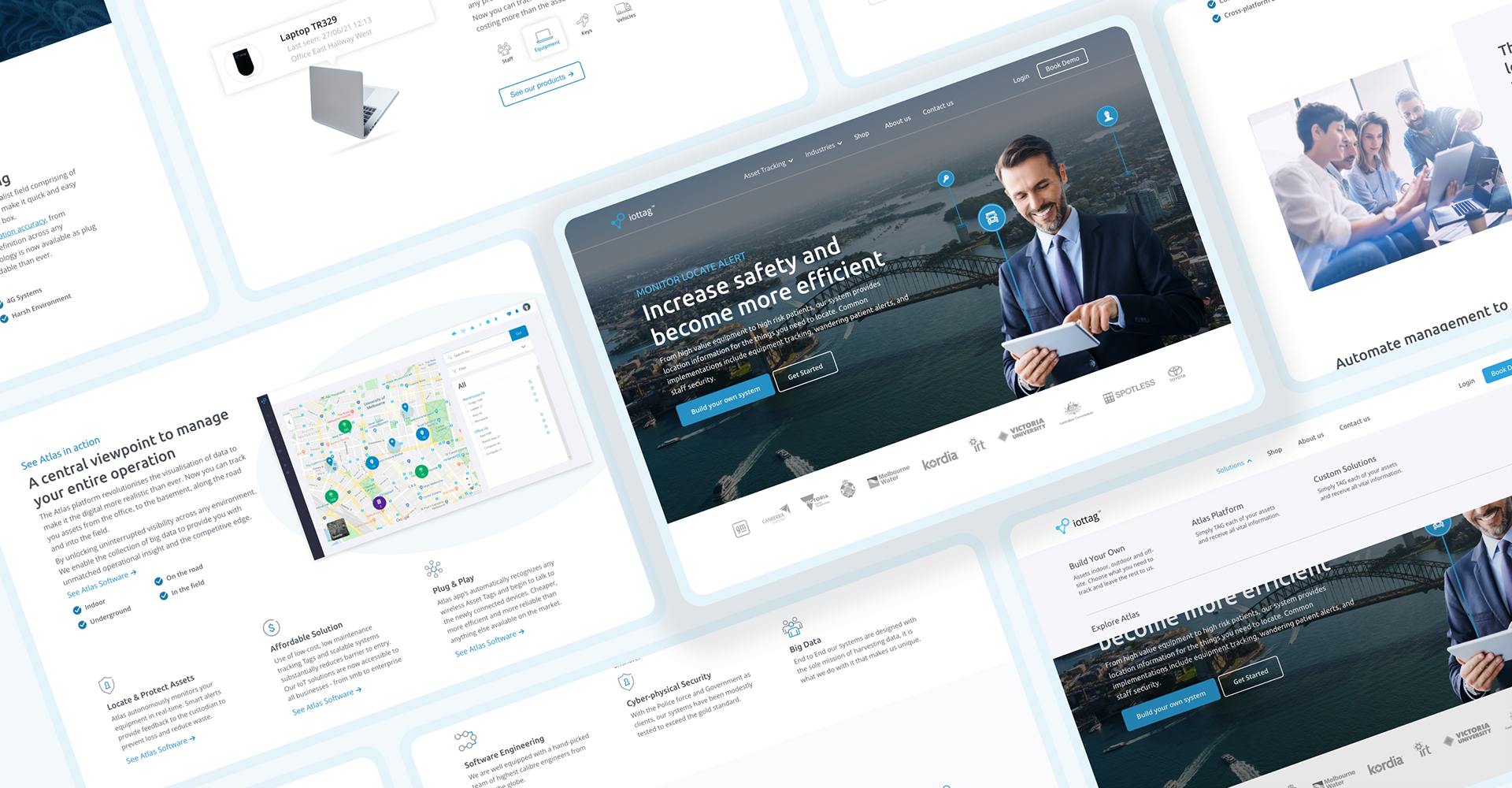
Task: Click the team meeting photo
Action: coord(1384,175)
